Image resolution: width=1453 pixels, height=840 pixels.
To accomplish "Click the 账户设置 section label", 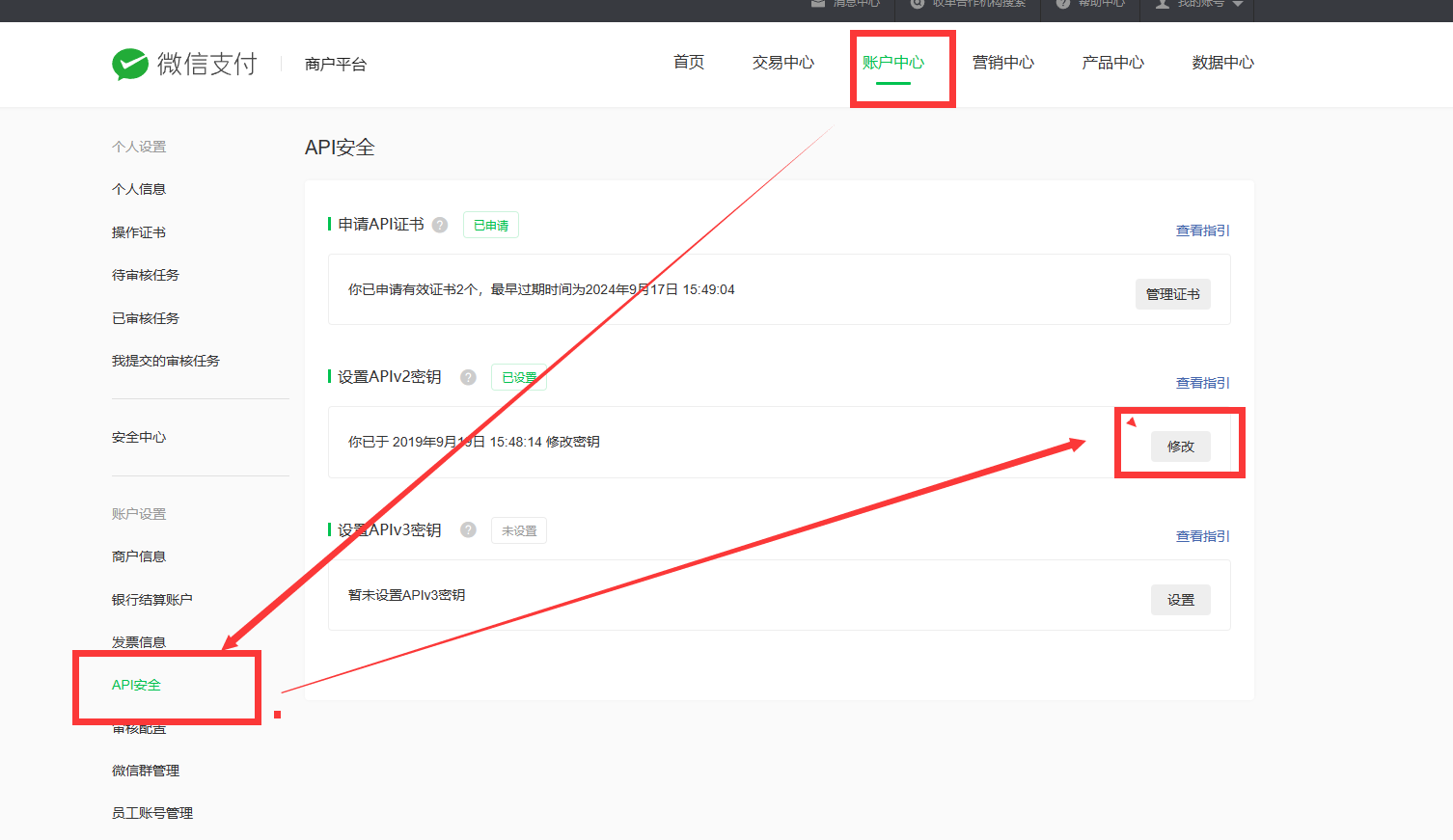I will [x=139, y=514].
